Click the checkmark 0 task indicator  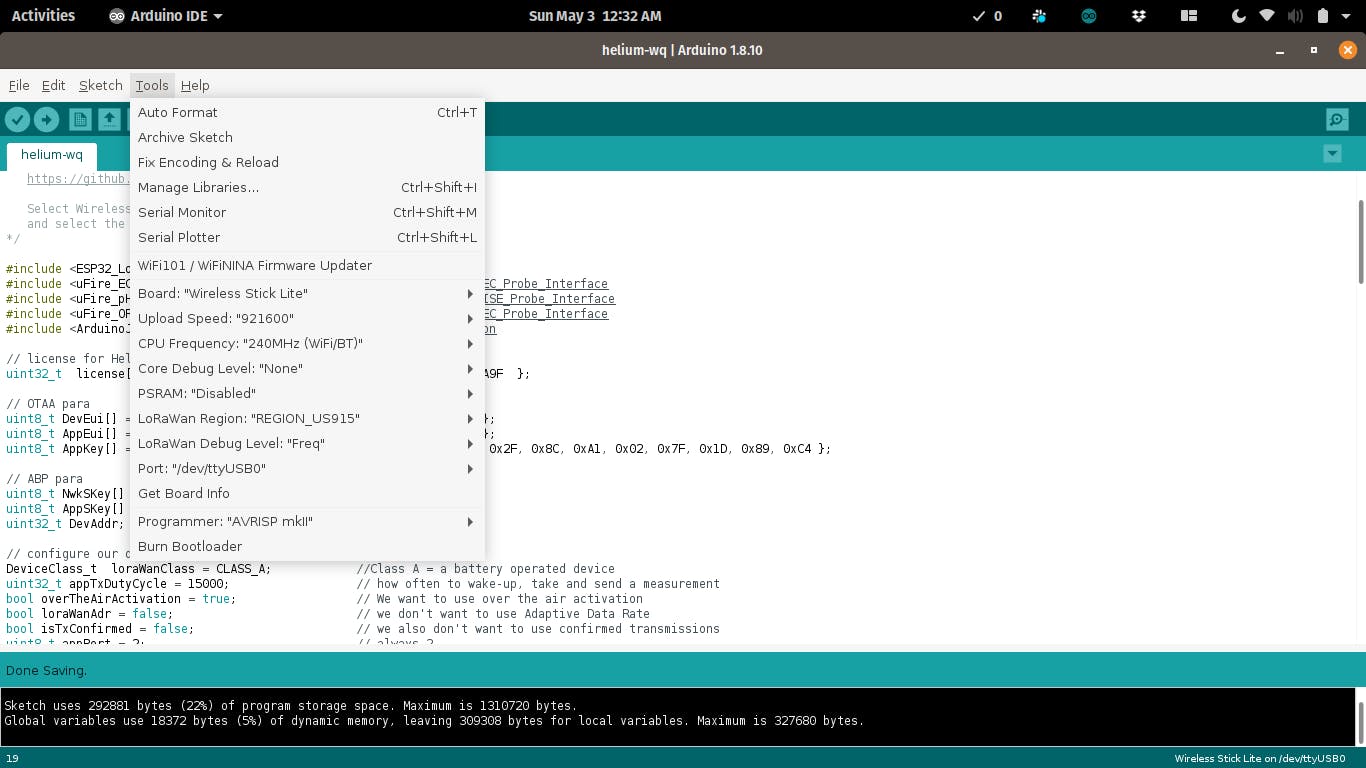(x=987, y=16)
